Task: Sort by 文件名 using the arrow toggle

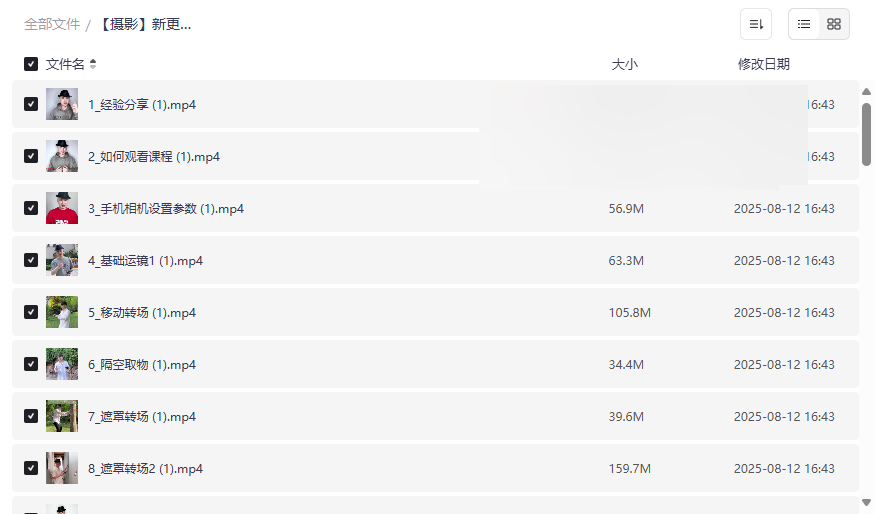Action: point(93,64)
